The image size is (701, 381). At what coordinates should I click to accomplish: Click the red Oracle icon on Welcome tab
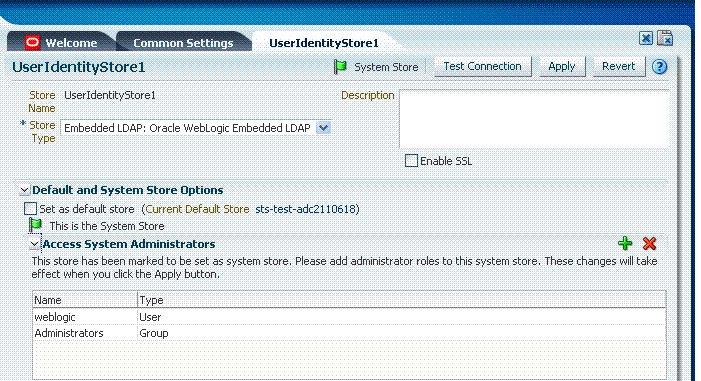click(33, 42)
